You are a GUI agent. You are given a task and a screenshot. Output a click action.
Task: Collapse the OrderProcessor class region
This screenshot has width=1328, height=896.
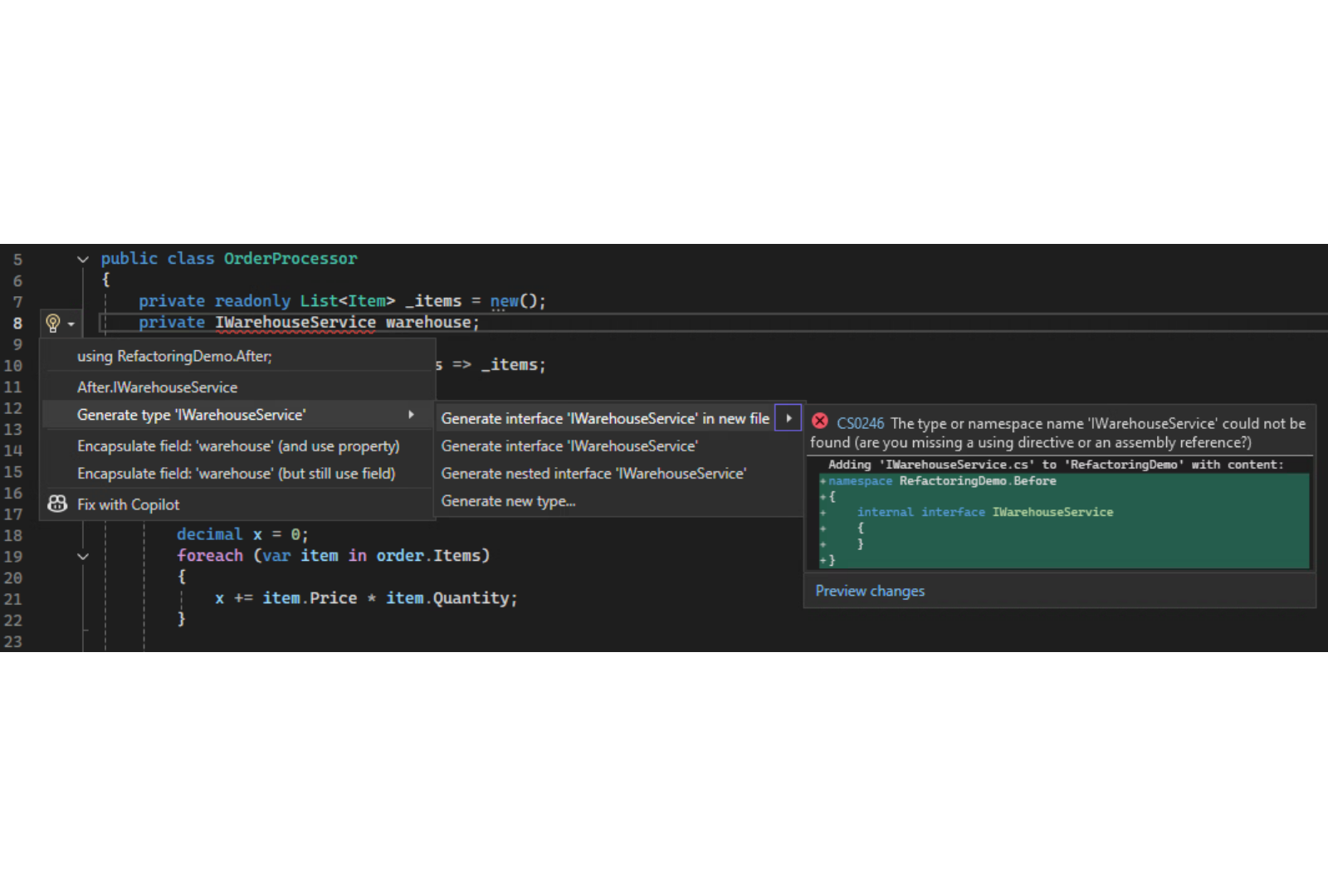click(83, 260)
